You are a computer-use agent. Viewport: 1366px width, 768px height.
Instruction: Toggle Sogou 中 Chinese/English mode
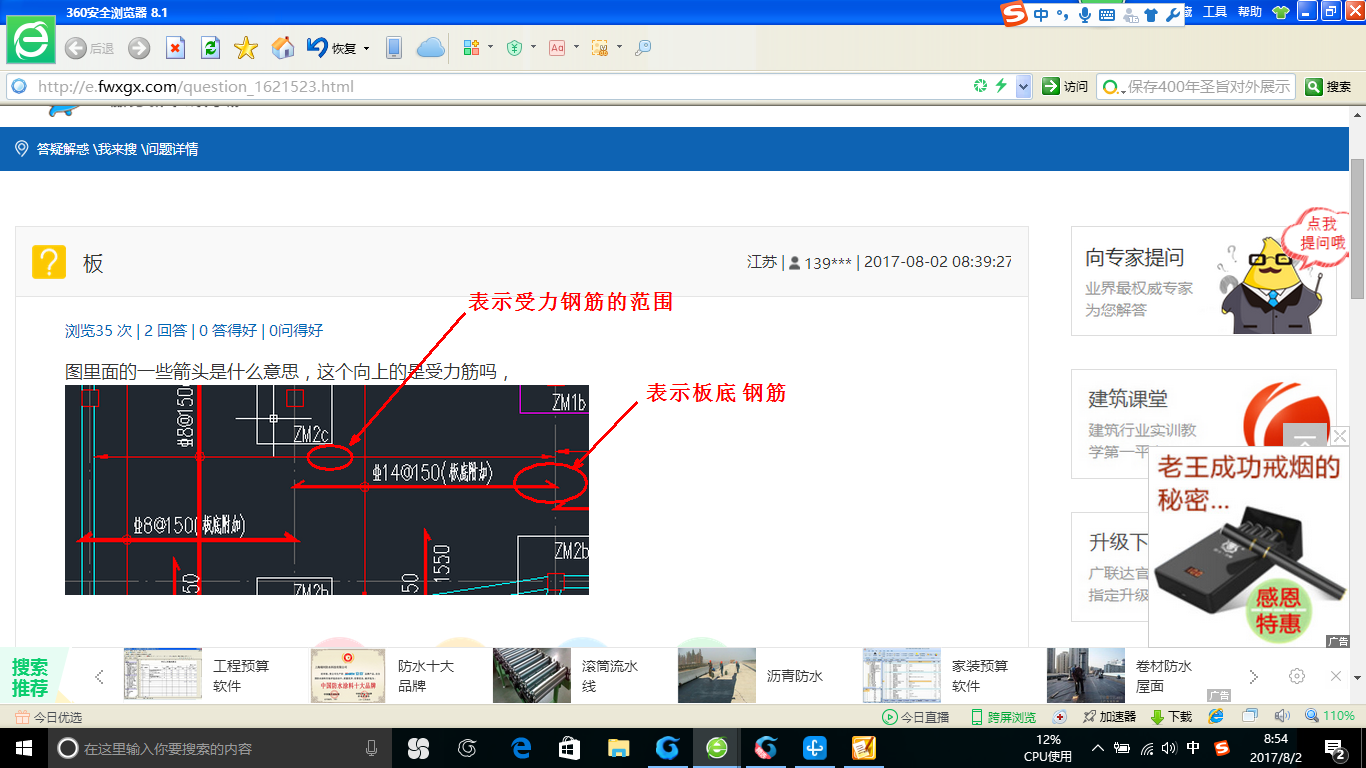click(x=1041, y=15)
